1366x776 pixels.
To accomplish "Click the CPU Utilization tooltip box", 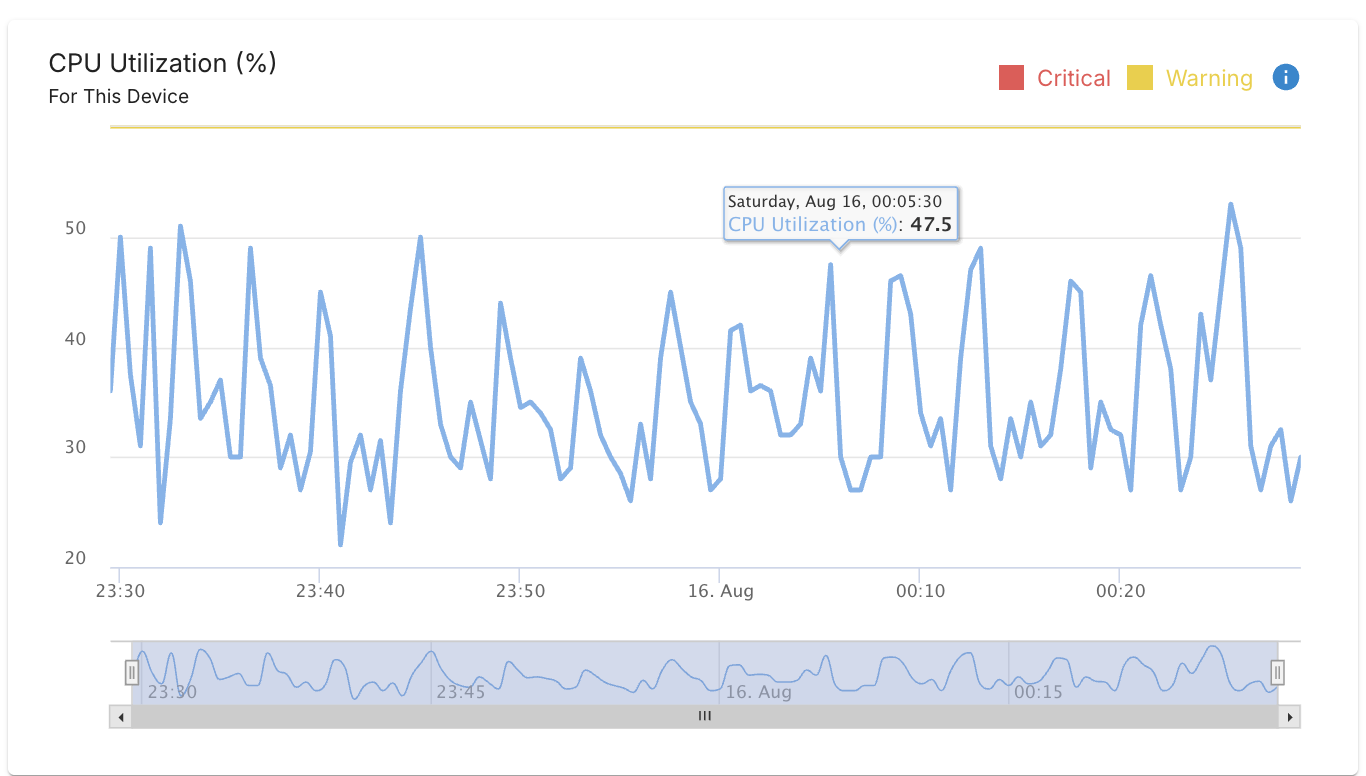I will 838,213.
